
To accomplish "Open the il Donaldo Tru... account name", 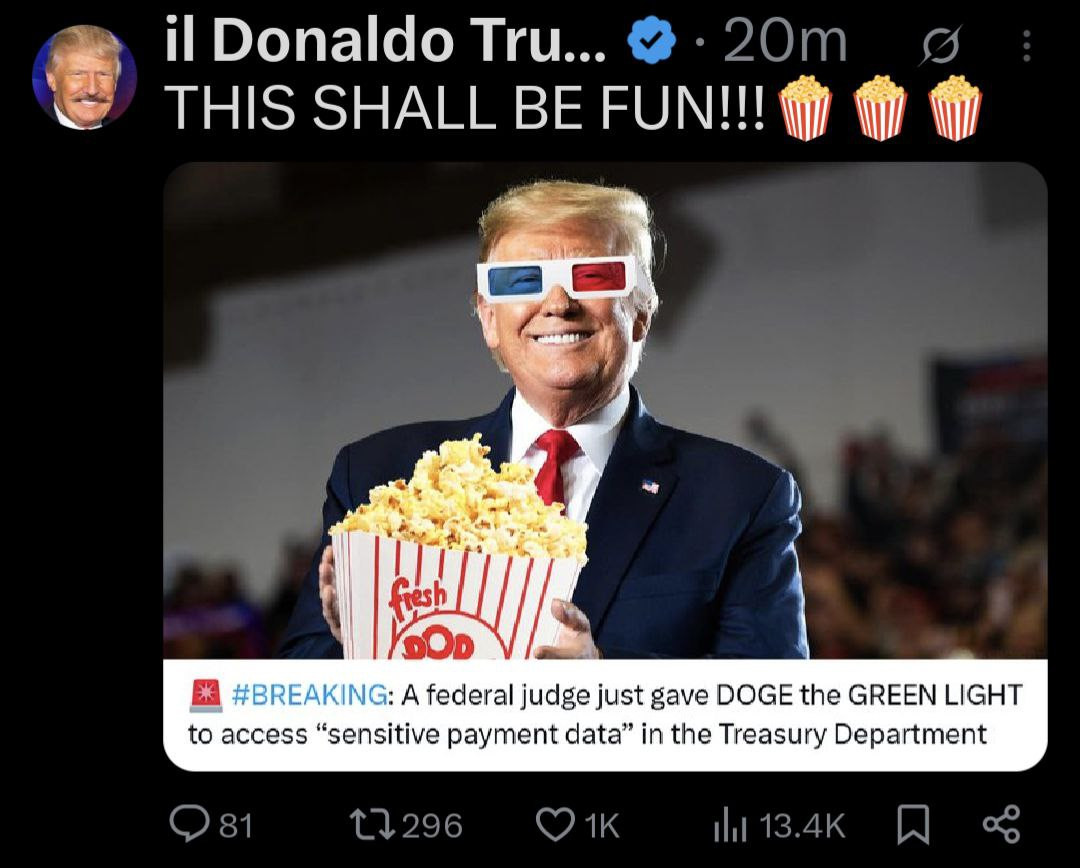I will click(x=386, y=42).
